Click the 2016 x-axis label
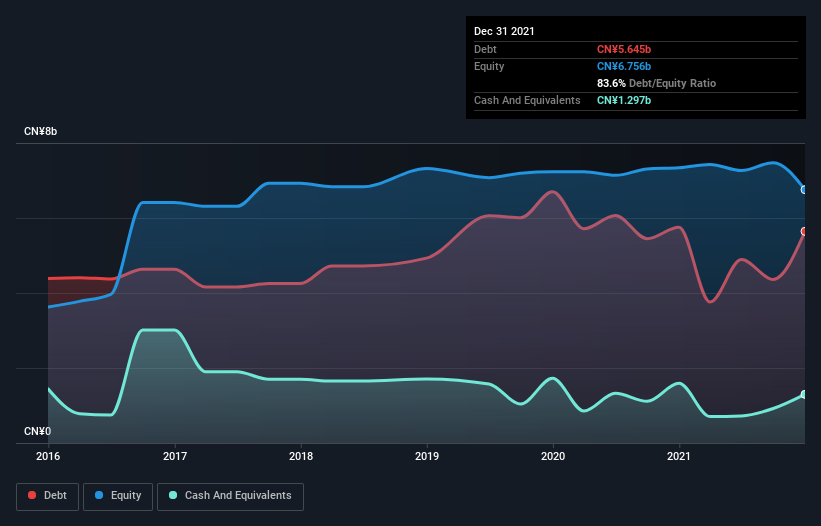Image resolution: width=821 pixels, height=526 pixels. coord(48,456)
